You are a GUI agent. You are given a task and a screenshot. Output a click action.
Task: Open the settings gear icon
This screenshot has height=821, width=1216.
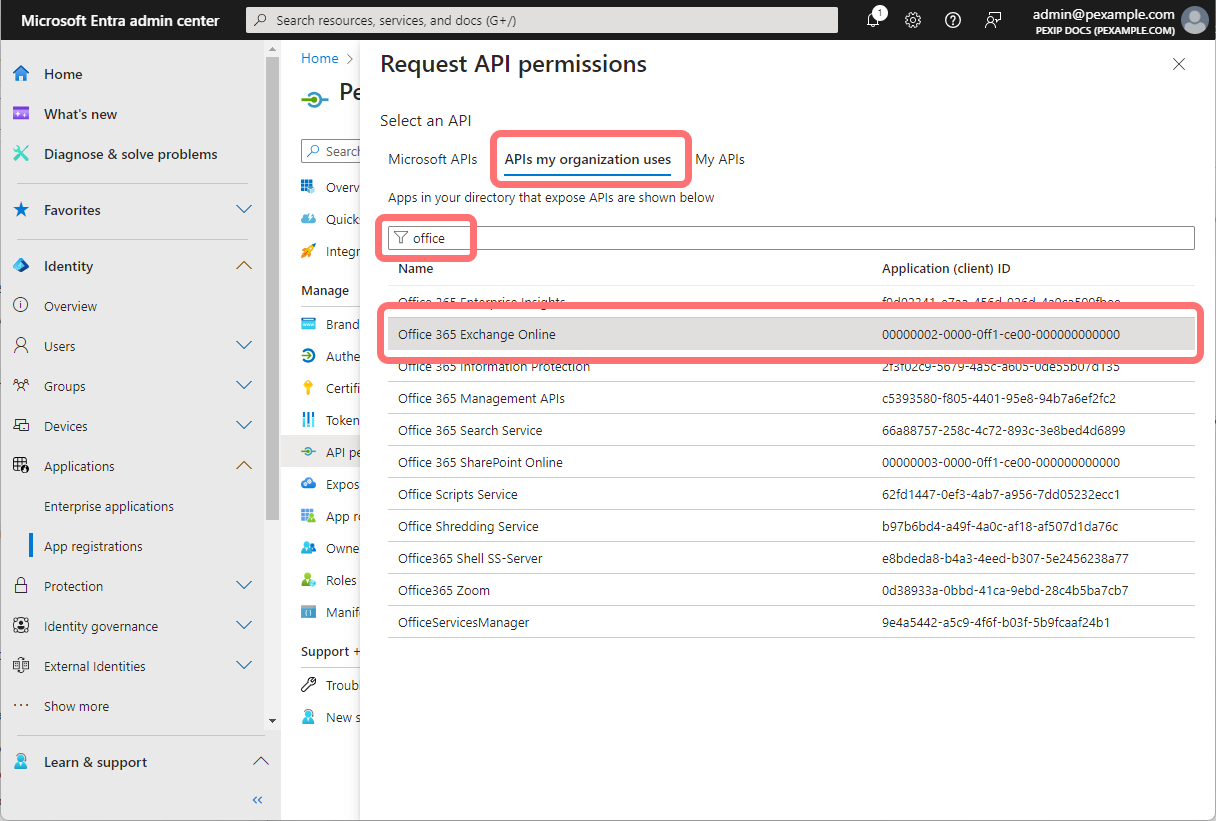[913, 20]
